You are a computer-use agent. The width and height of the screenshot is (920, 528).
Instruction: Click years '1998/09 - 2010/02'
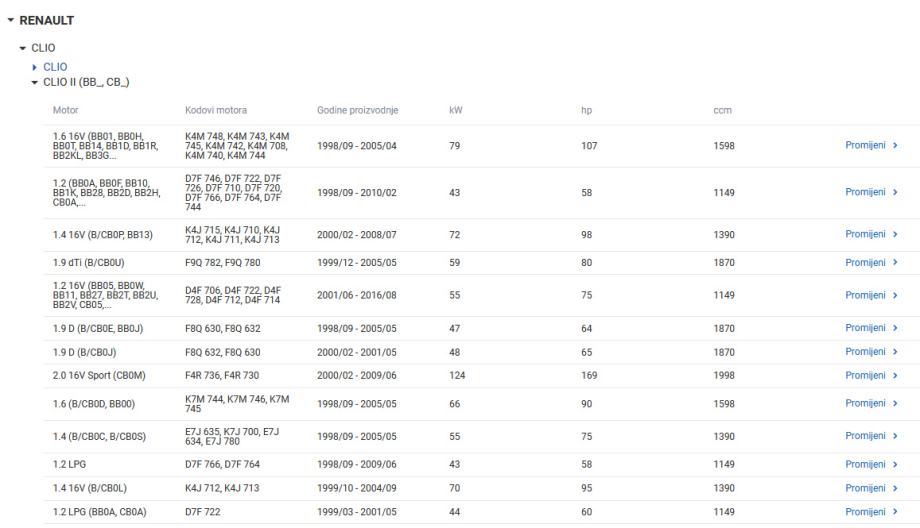click(x=357, y=192)
